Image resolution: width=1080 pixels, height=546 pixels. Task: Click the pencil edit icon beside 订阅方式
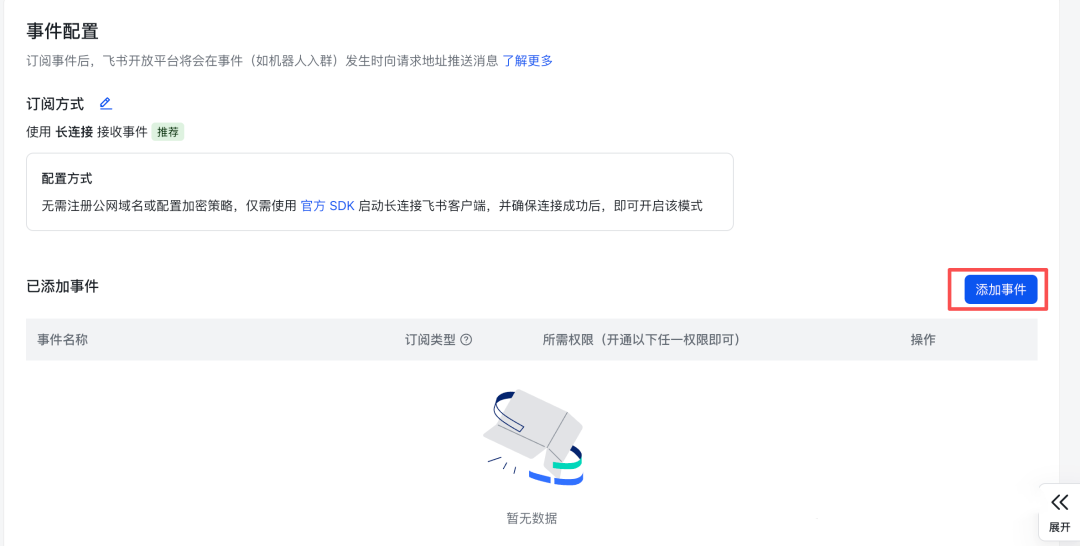(x=106, y=103)
